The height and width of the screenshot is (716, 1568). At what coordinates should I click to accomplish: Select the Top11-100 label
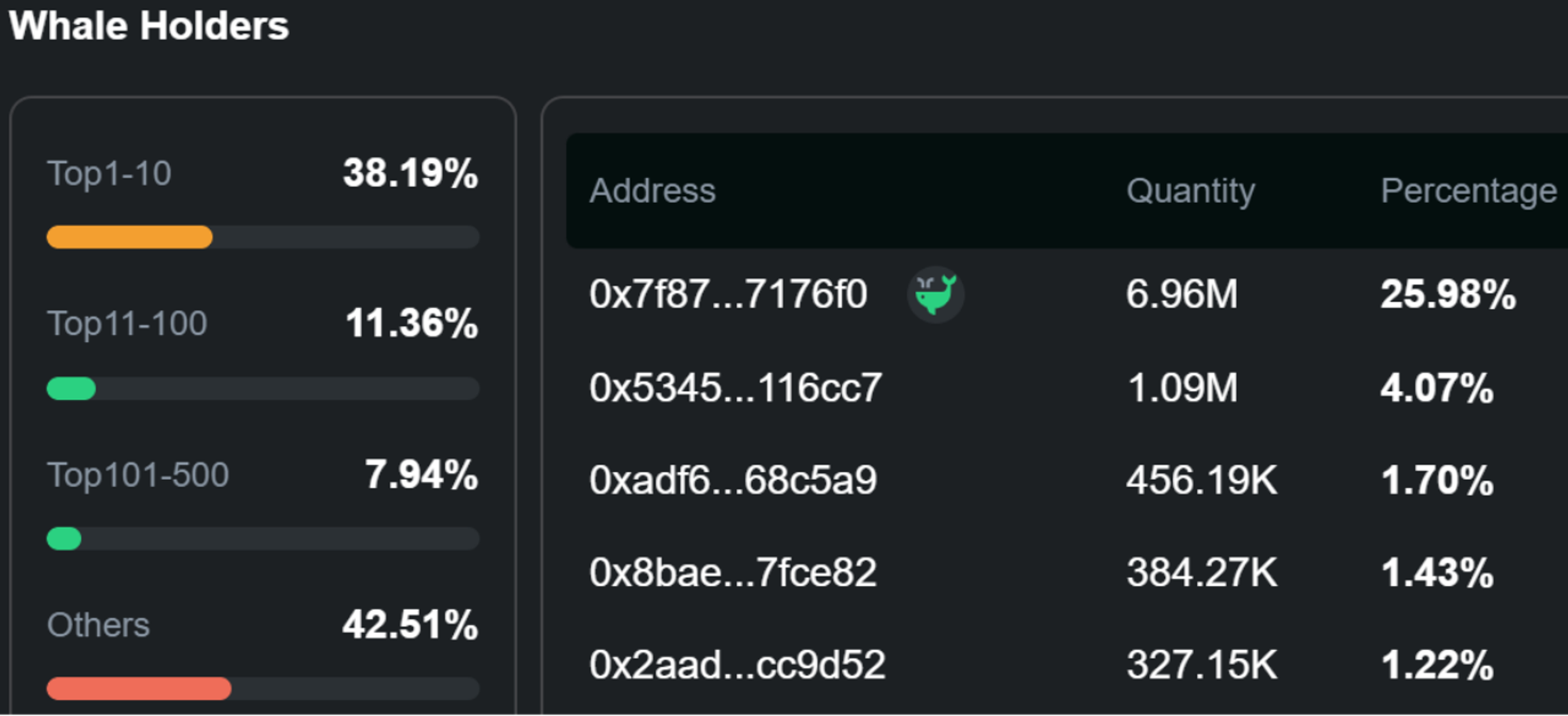127,323
